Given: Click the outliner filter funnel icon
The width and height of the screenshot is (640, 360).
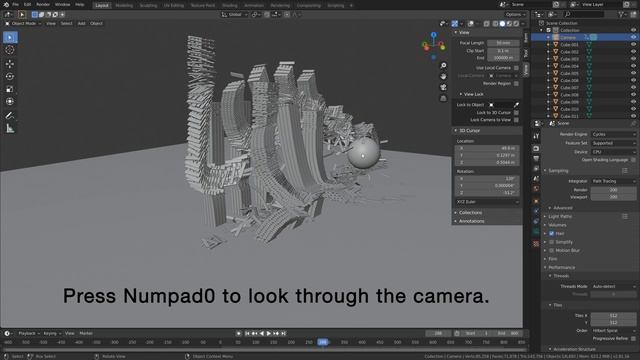Looking at the screenshot, I should [x=622, y=14].
